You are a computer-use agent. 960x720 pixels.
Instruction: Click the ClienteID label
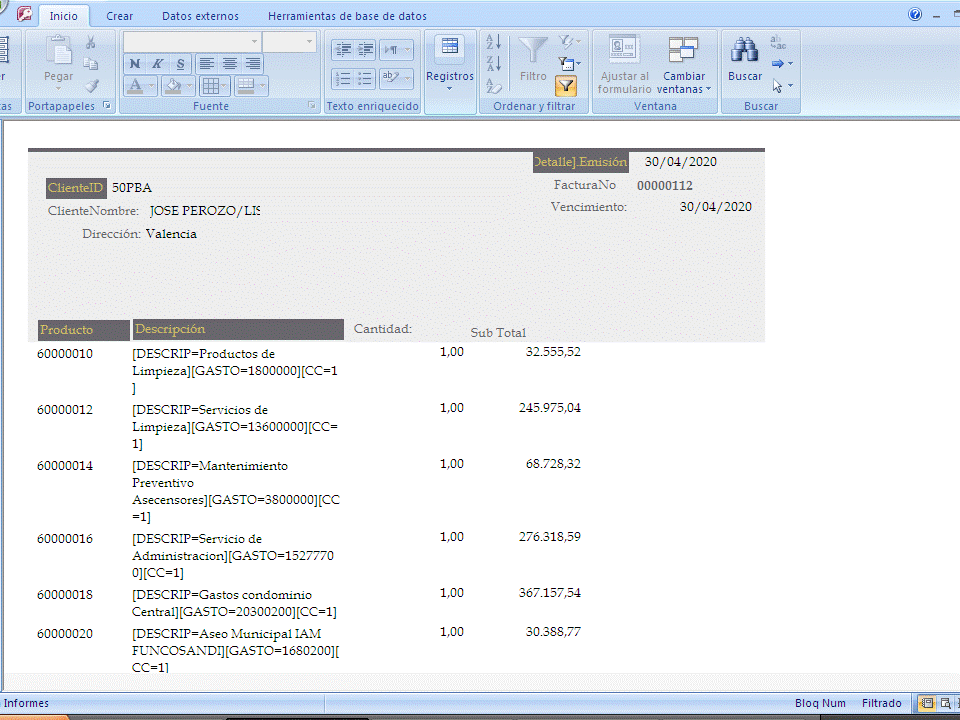click(76, 188)
